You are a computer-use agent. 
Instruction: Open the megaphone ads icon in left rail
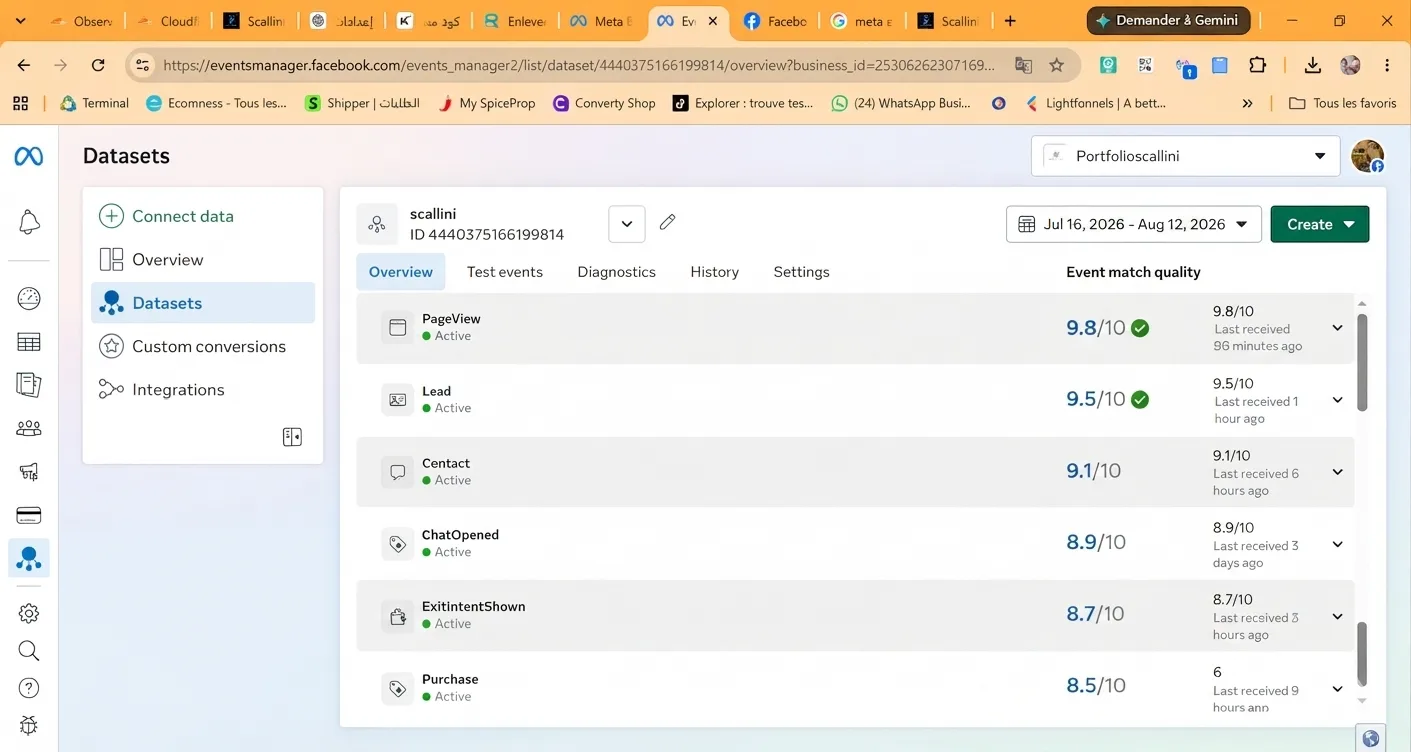click(29, 471)
